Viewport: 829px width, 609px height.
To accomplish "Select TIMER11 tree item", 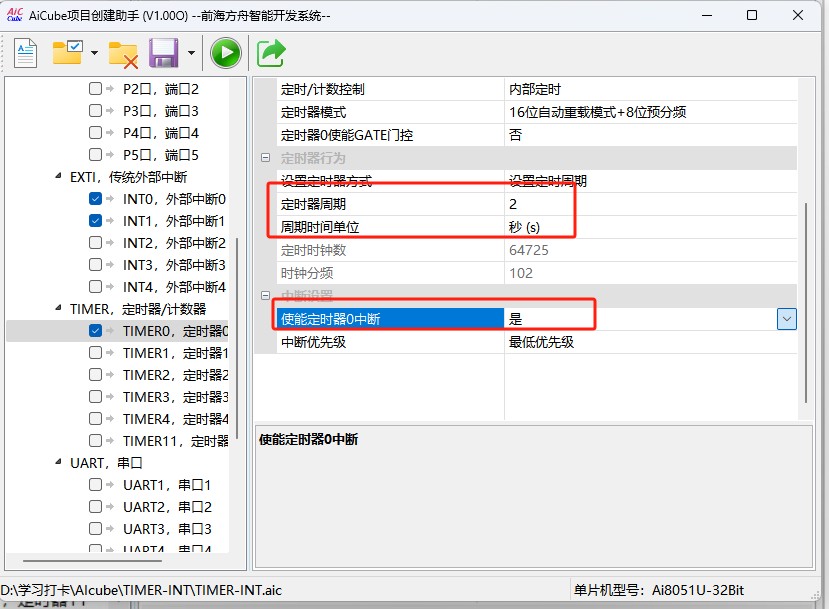I will pos(175,441).
